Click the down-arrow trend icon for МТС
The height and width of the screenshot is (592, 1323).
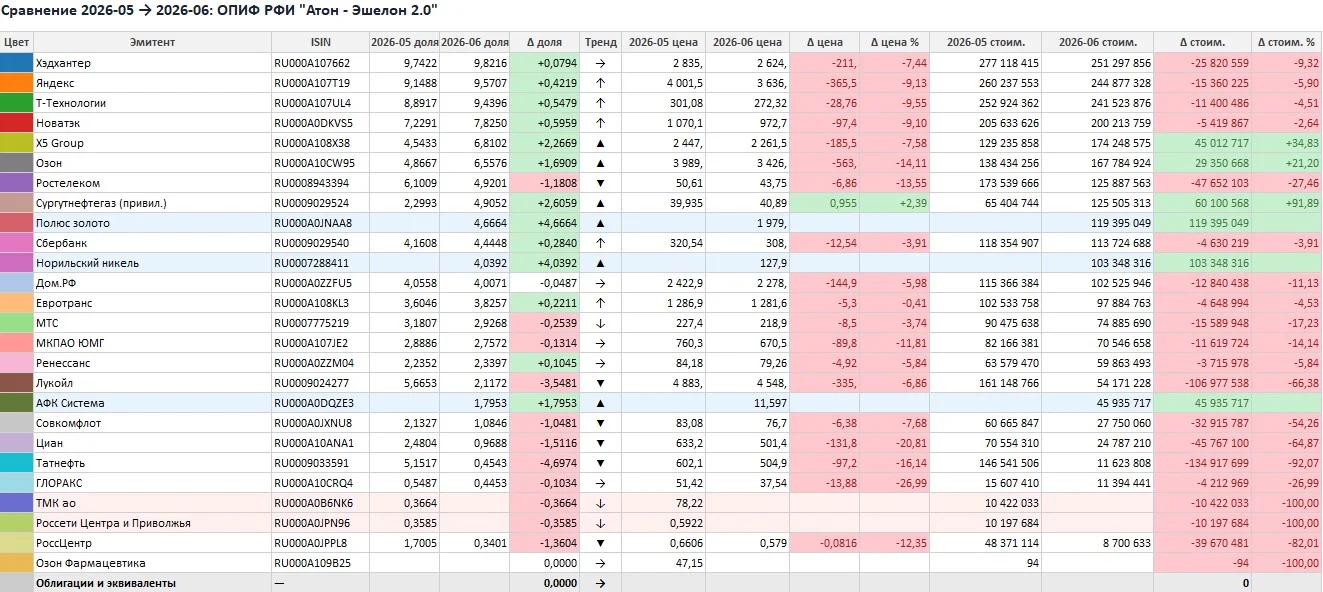601,323
